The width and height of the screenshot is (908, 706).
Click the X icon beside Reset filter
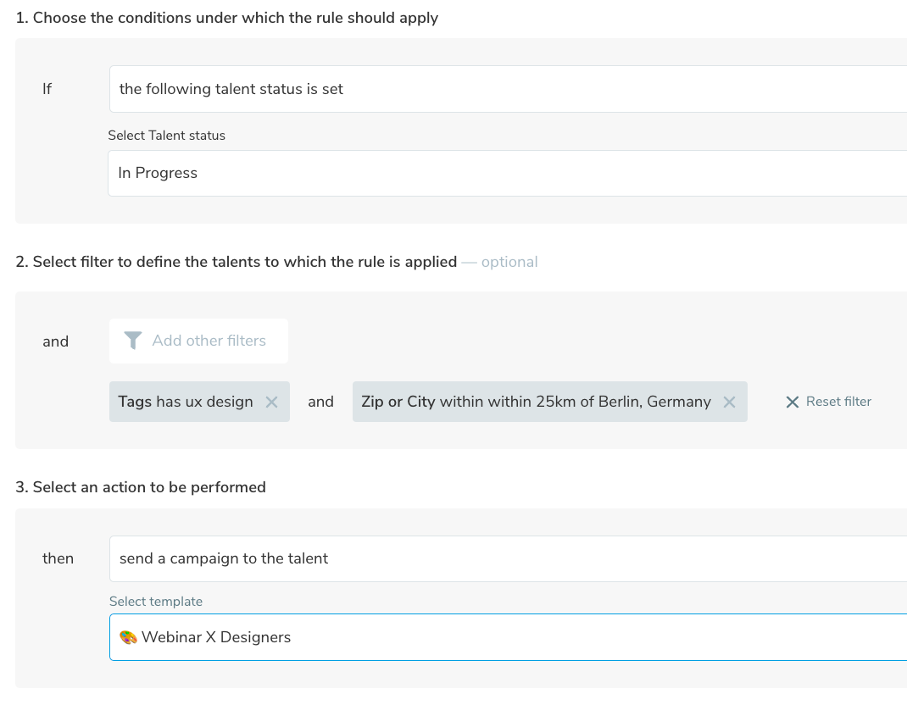point(792,402)
